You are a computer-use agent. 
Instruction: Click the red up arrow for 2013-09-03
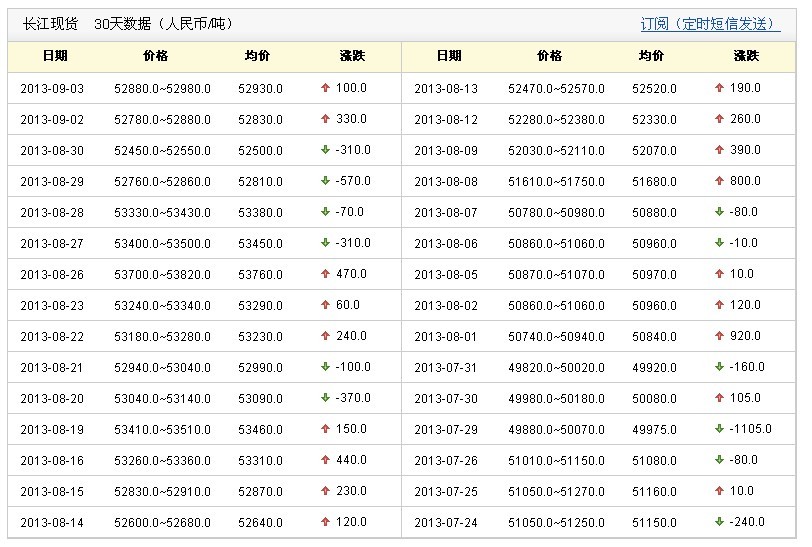click(325, 88)
